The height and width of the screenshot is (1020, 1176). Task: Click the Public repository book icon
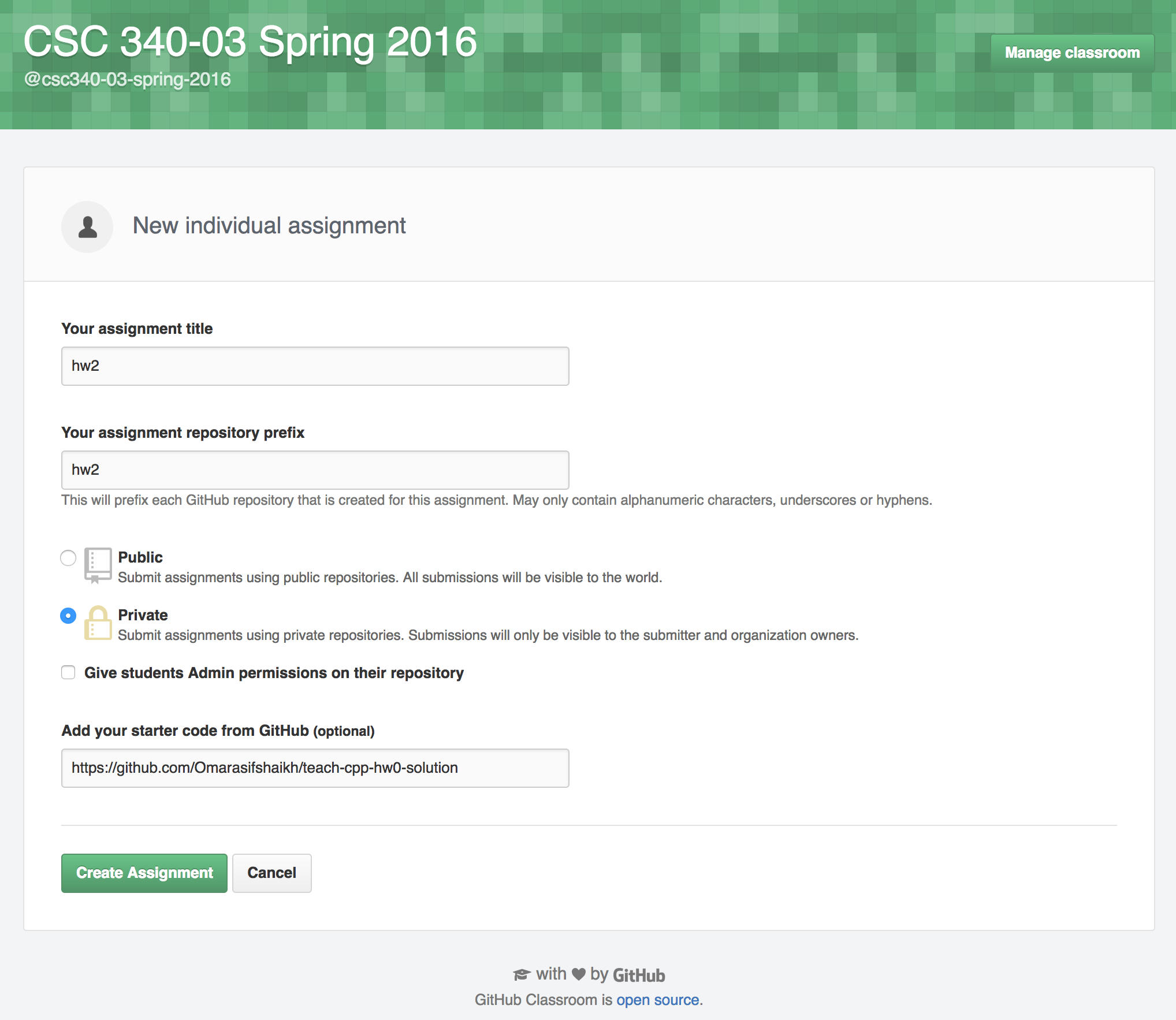98,565
